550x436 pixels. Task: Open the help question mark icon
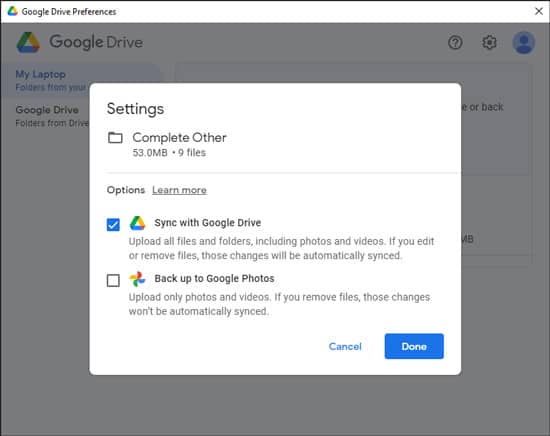(x=455, y=42)
